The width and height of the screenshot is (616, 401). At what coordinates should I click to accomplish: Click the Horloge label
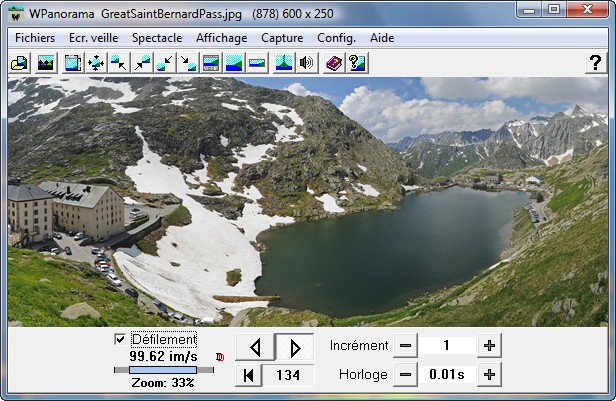[x=363, y=375]
